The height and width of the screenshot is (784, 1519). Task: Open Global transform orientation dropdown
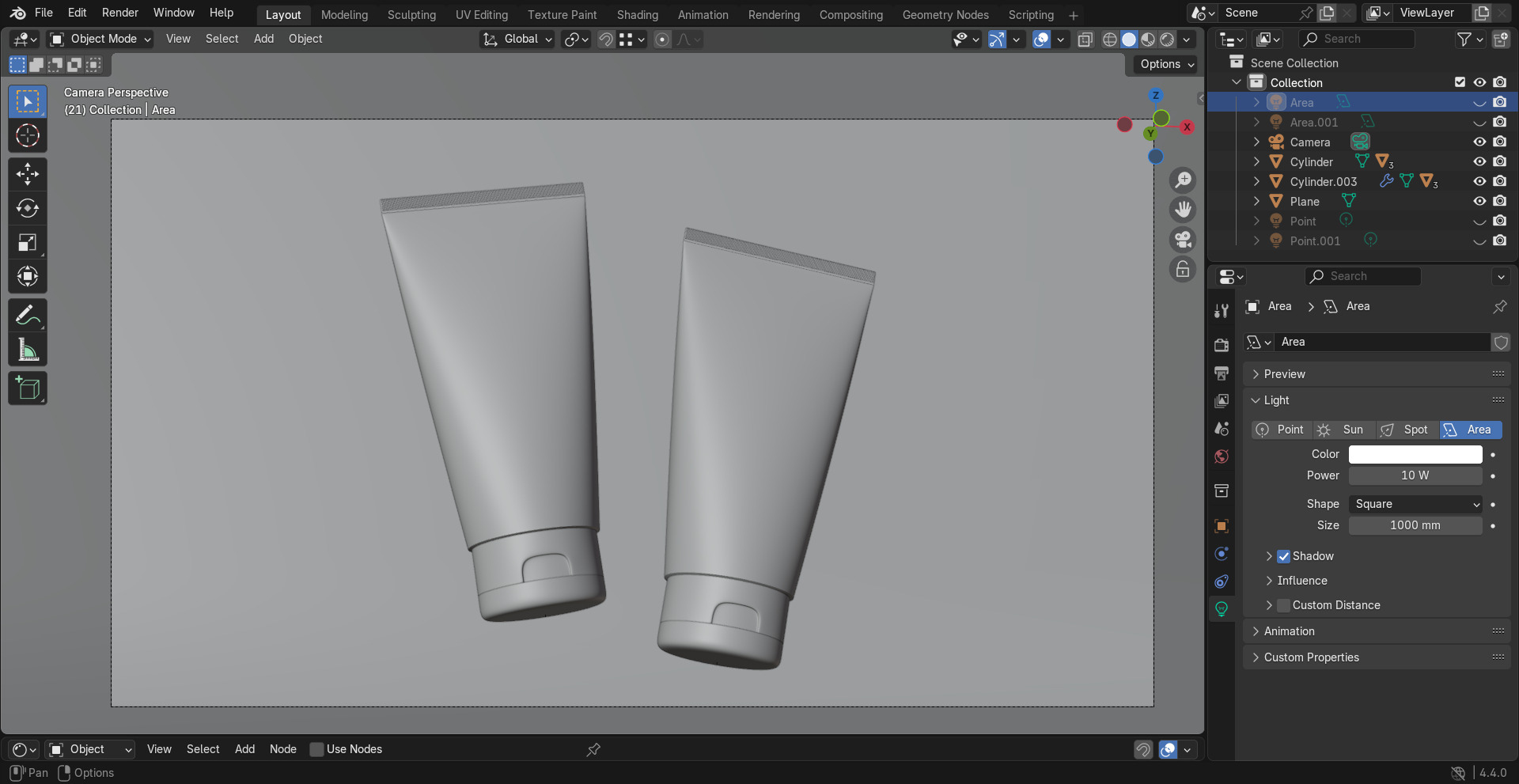click(x=517, y=39)
